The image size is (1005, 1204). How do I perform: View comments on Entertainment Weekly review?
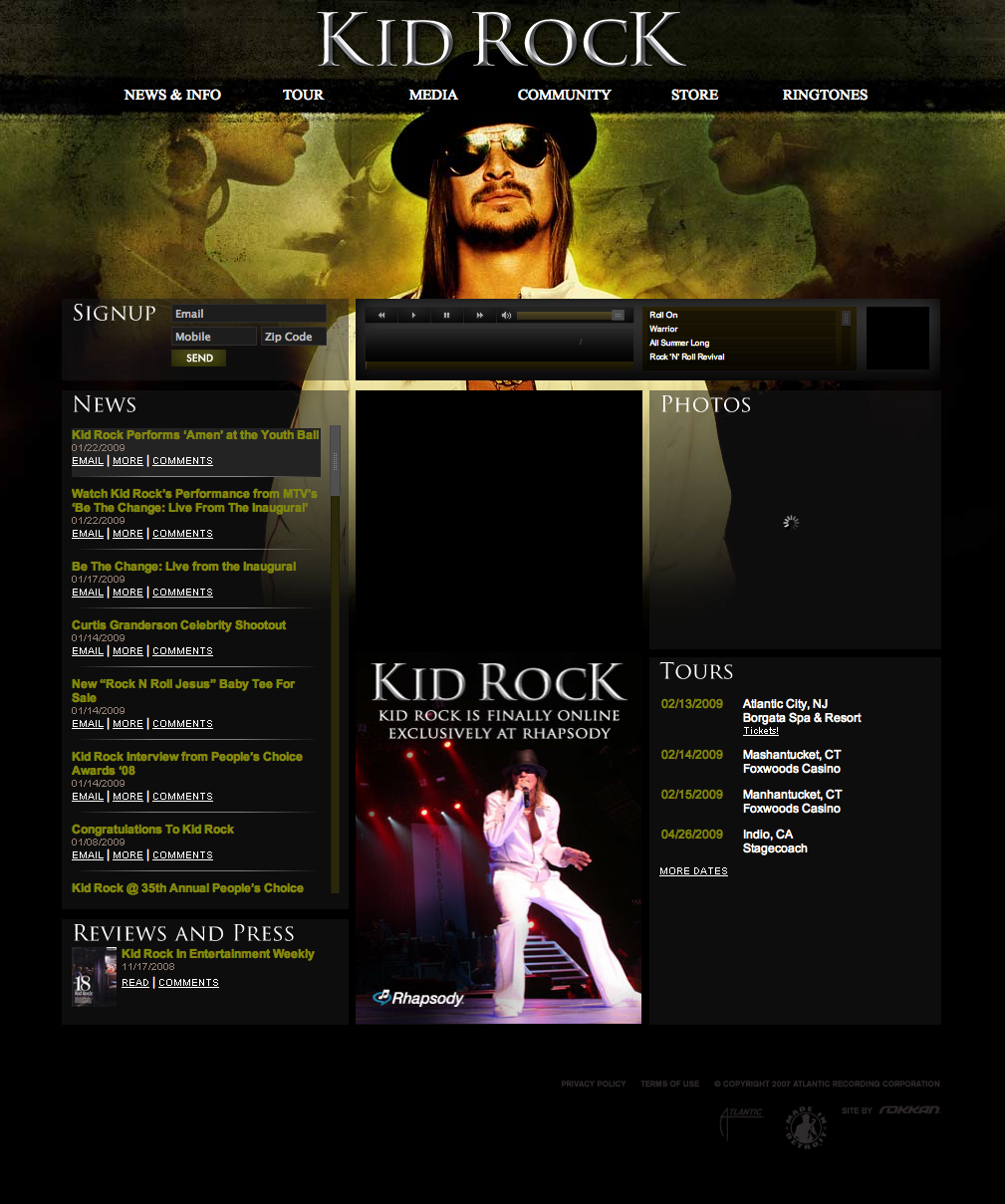pos(188,983)
